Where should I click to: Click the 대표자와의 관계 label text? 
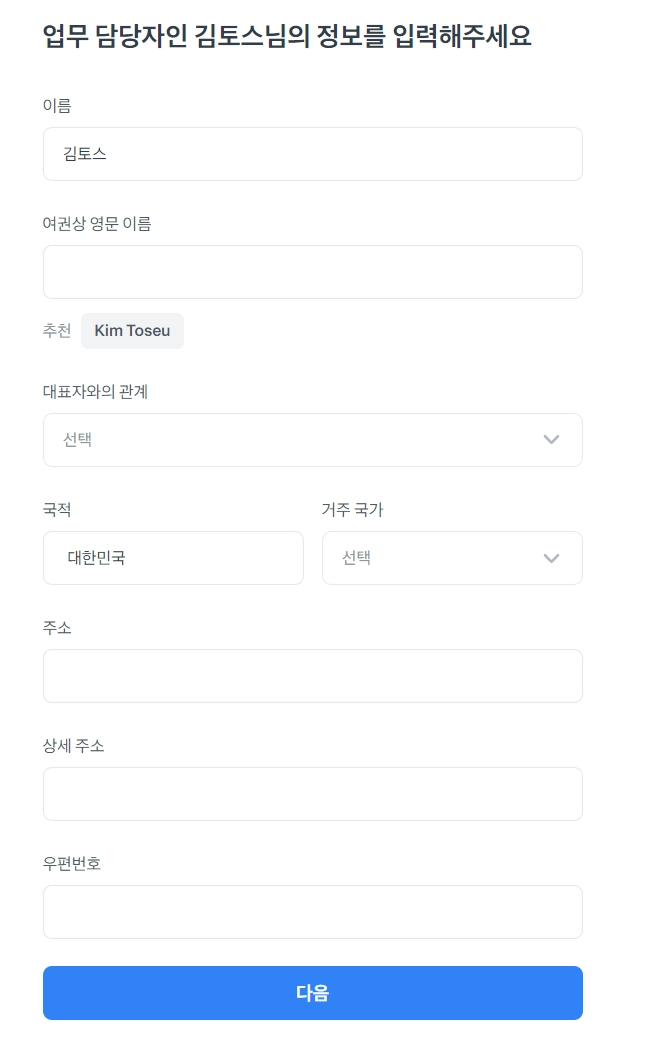(x=95, y=392)
